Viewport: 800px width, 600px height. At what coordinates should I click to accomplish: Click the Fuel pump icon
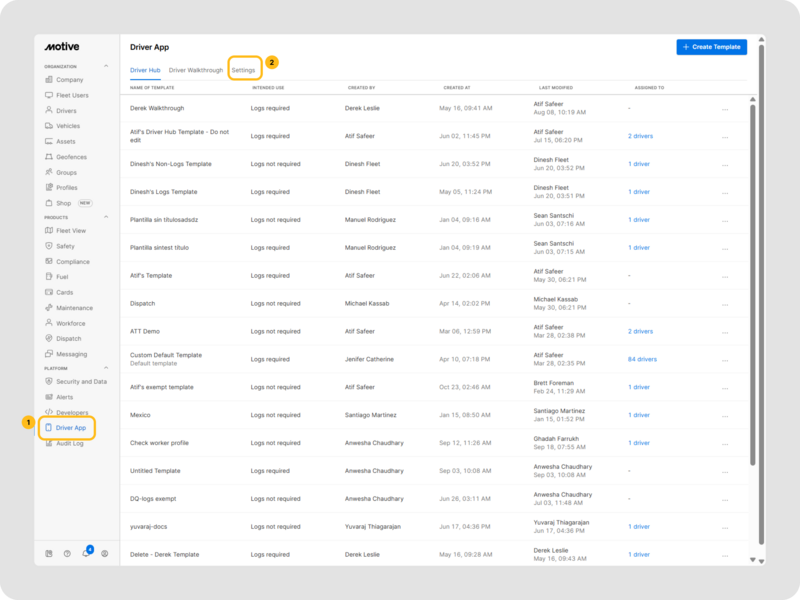pyautogui.click(x=49, y=277)
